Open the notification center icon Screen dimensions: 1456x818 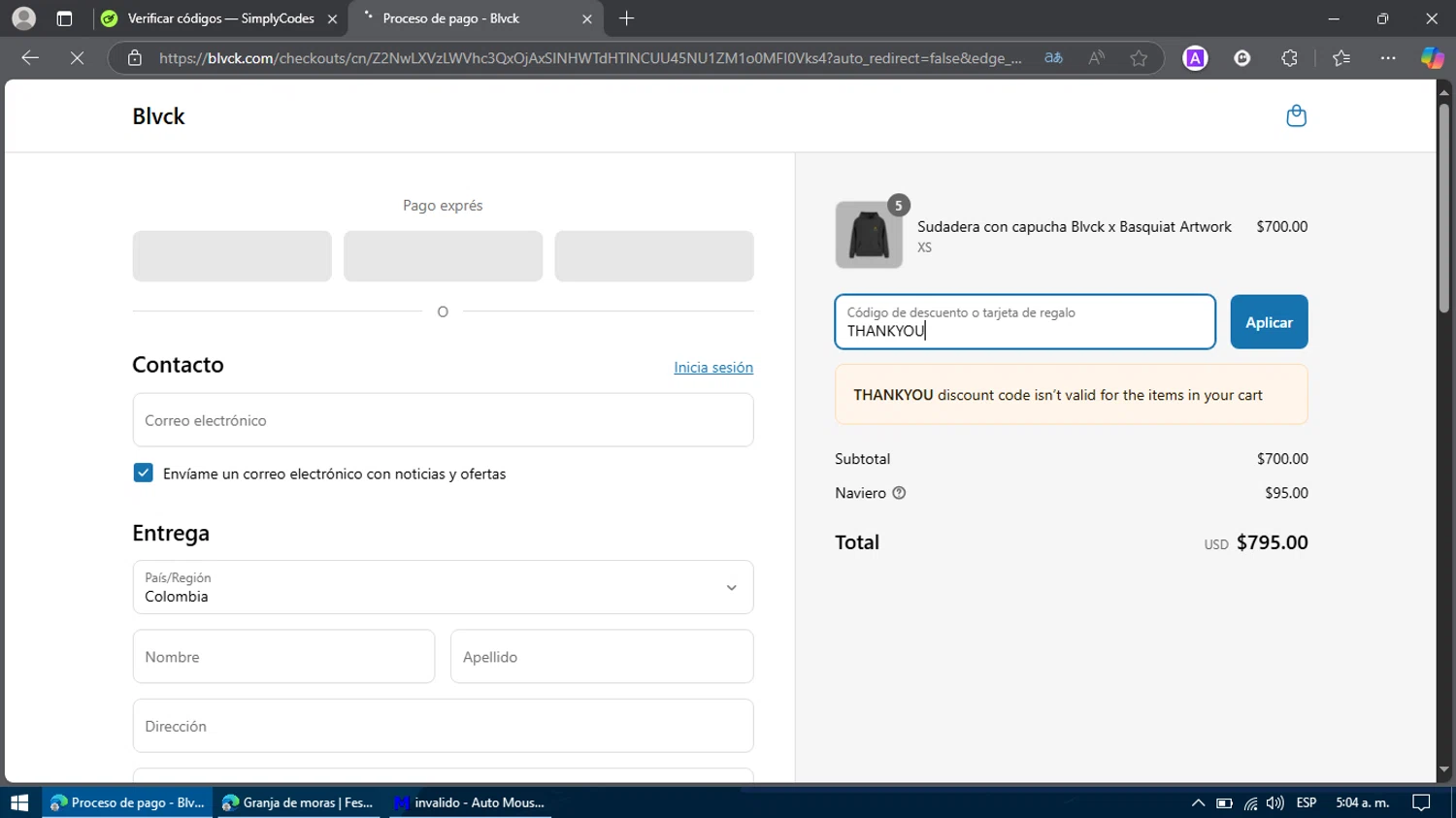[1421, 802]
